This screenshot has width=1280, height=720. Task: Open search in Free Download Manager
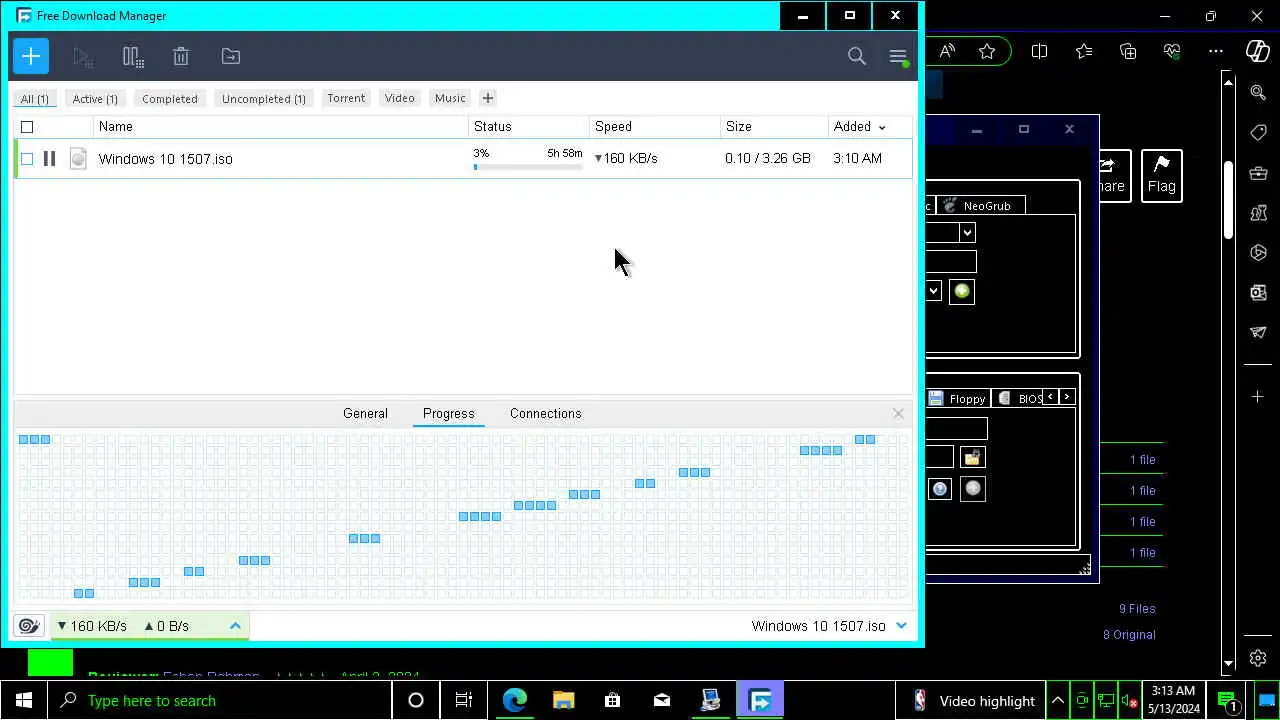(x=857, y=56)
